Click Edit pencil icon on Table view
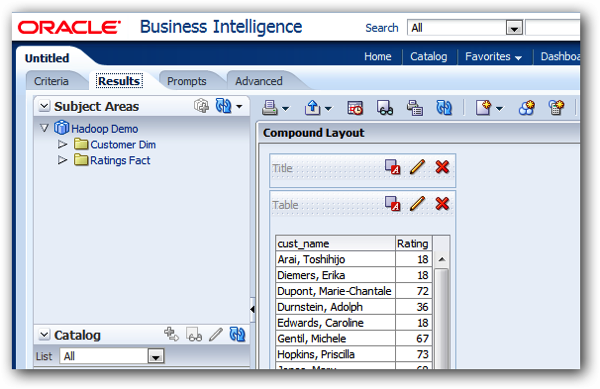 417,204
